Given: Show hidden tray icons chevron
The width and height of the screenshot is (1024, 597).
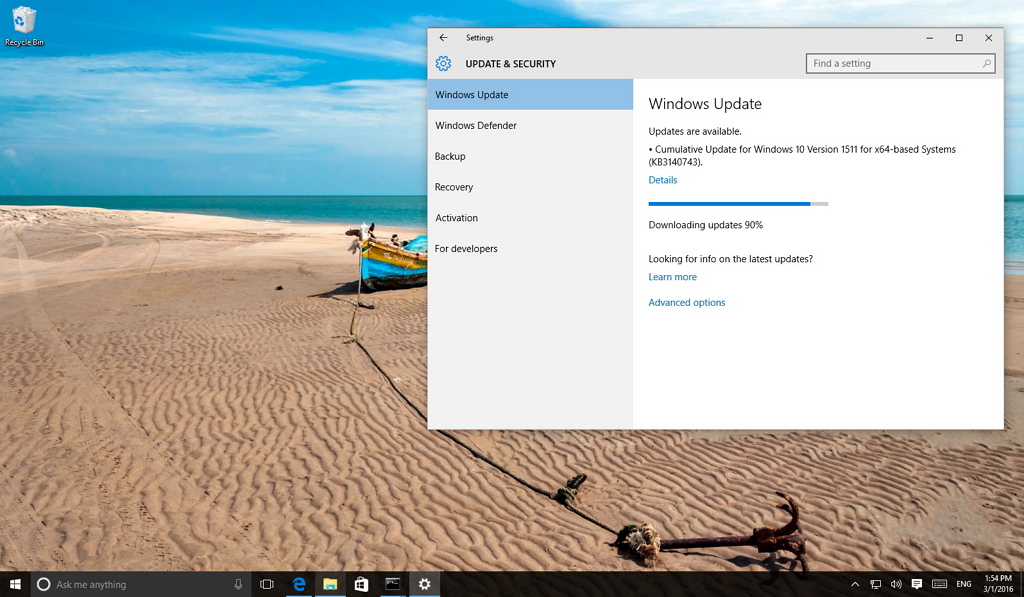Looking at the screenshot, I should click(x=855, y=584).
